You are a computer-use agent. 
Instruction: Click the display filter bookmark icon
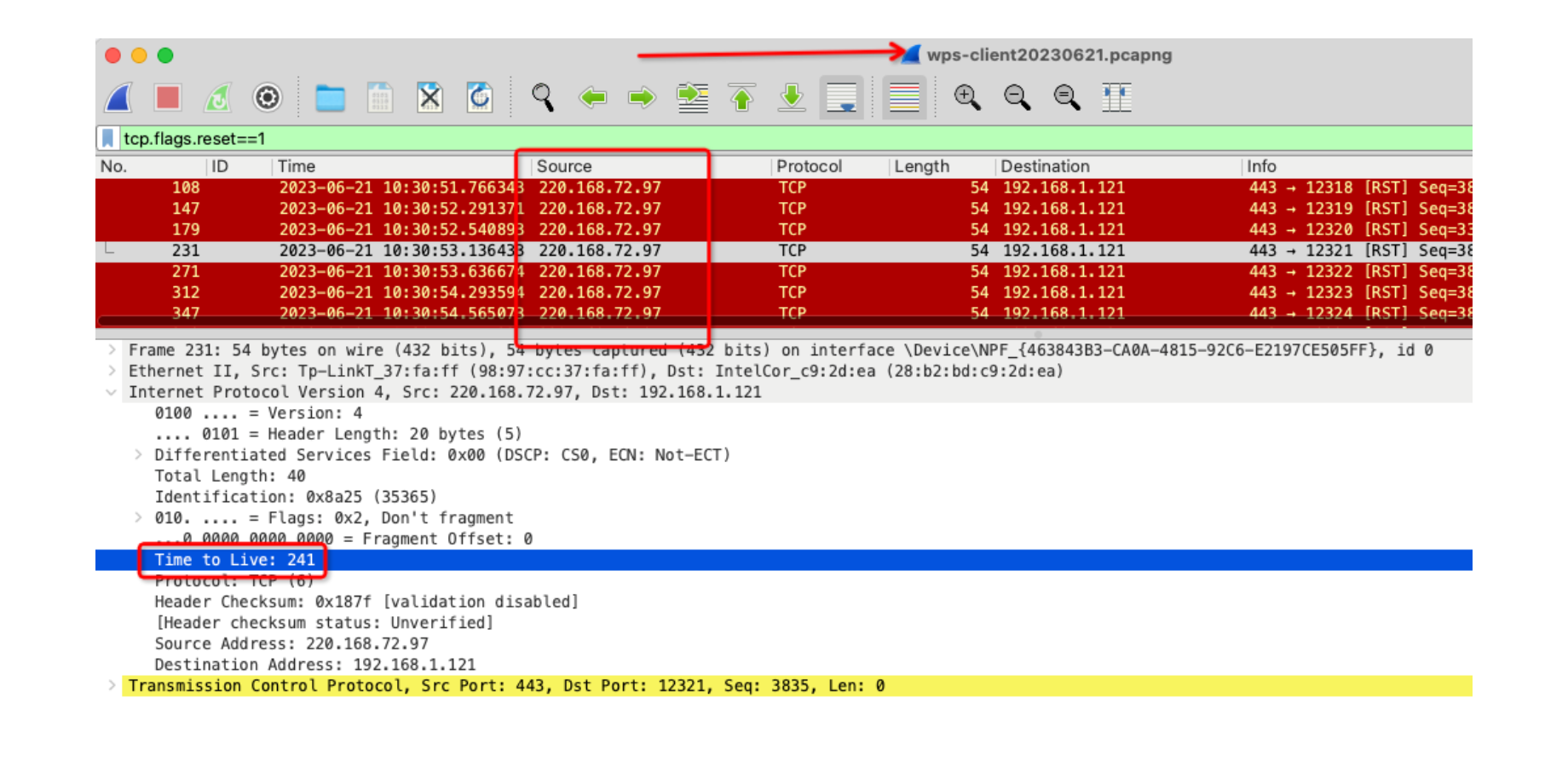tap(108, 138)
